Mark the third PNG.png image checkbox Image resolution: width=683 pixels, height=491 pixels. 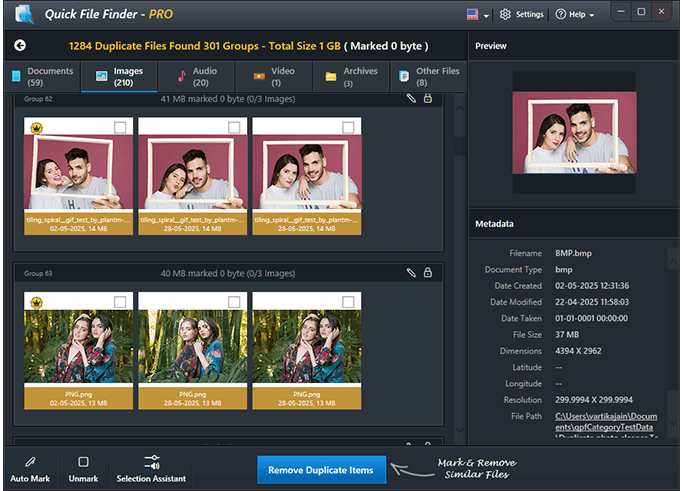click(348, 301)
